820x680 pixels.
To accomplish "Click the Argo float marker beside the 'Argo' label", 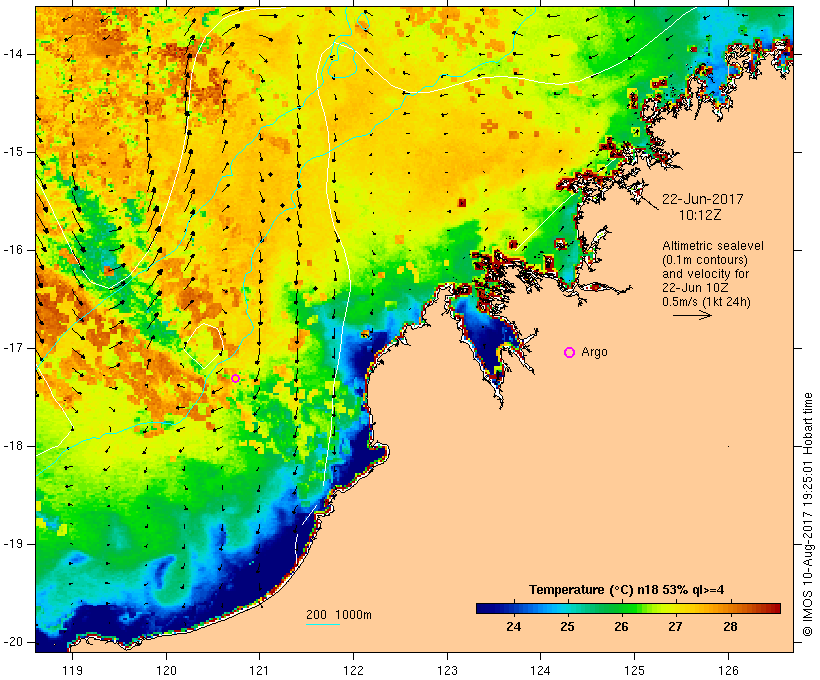I will coord(570,353).
